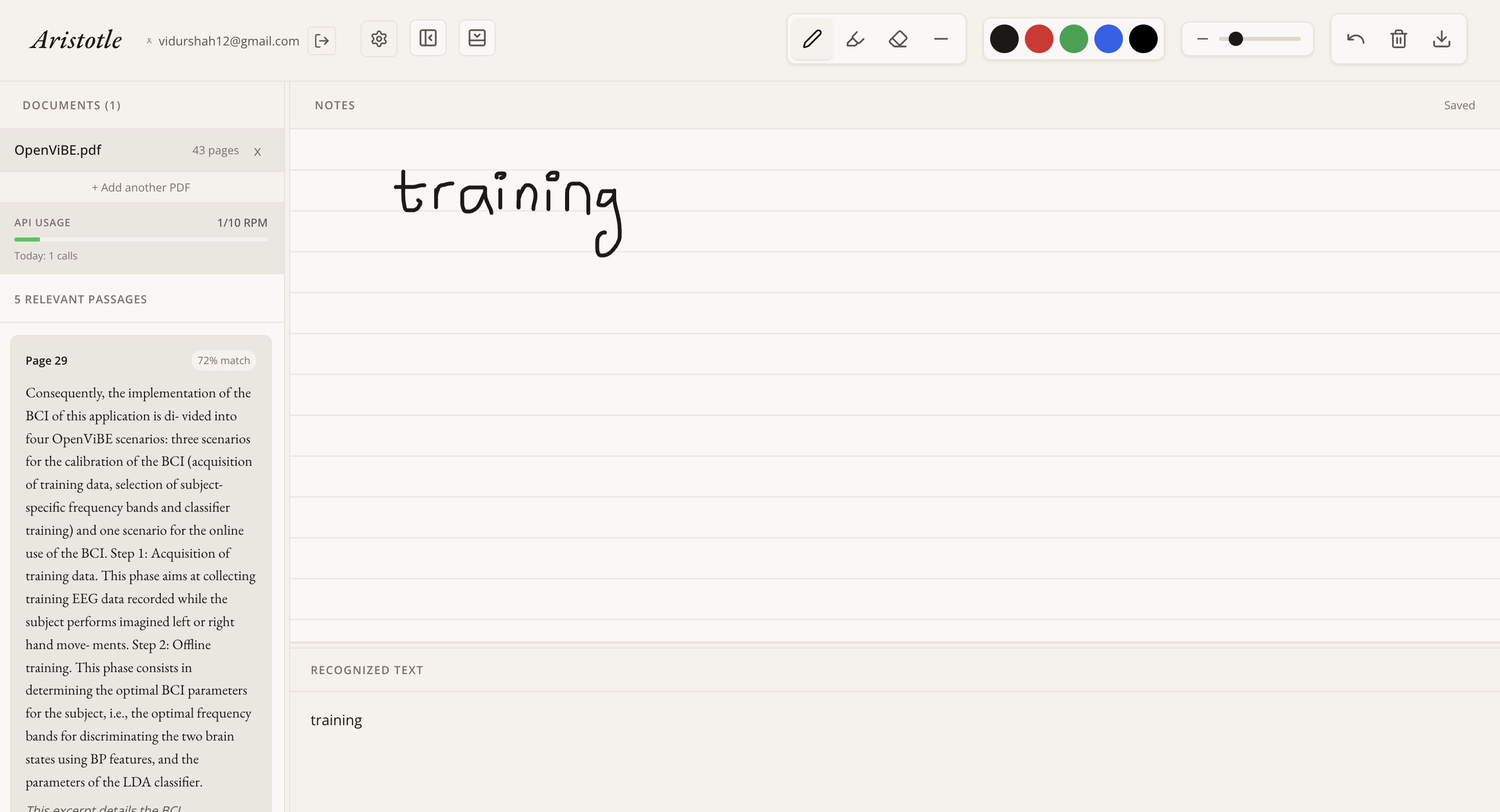Select OpenViBE.pdf in the documents list
The image size is (1500, 812).
click(x=58, y=150)
